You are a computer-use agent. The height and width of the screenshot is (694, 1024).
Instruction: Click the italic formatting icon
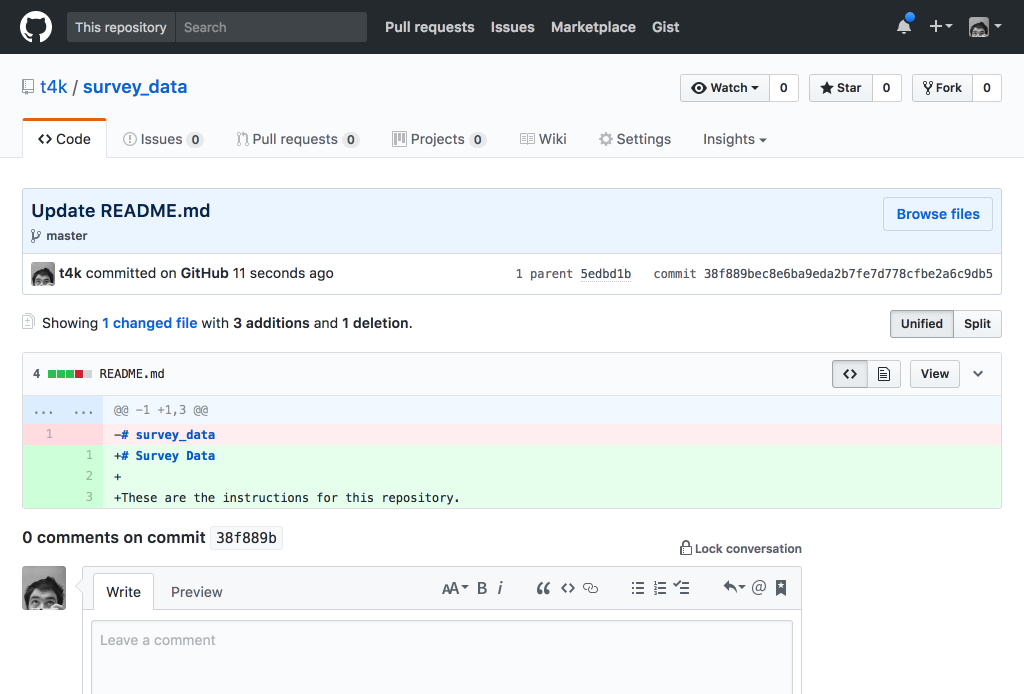point(500,588)
